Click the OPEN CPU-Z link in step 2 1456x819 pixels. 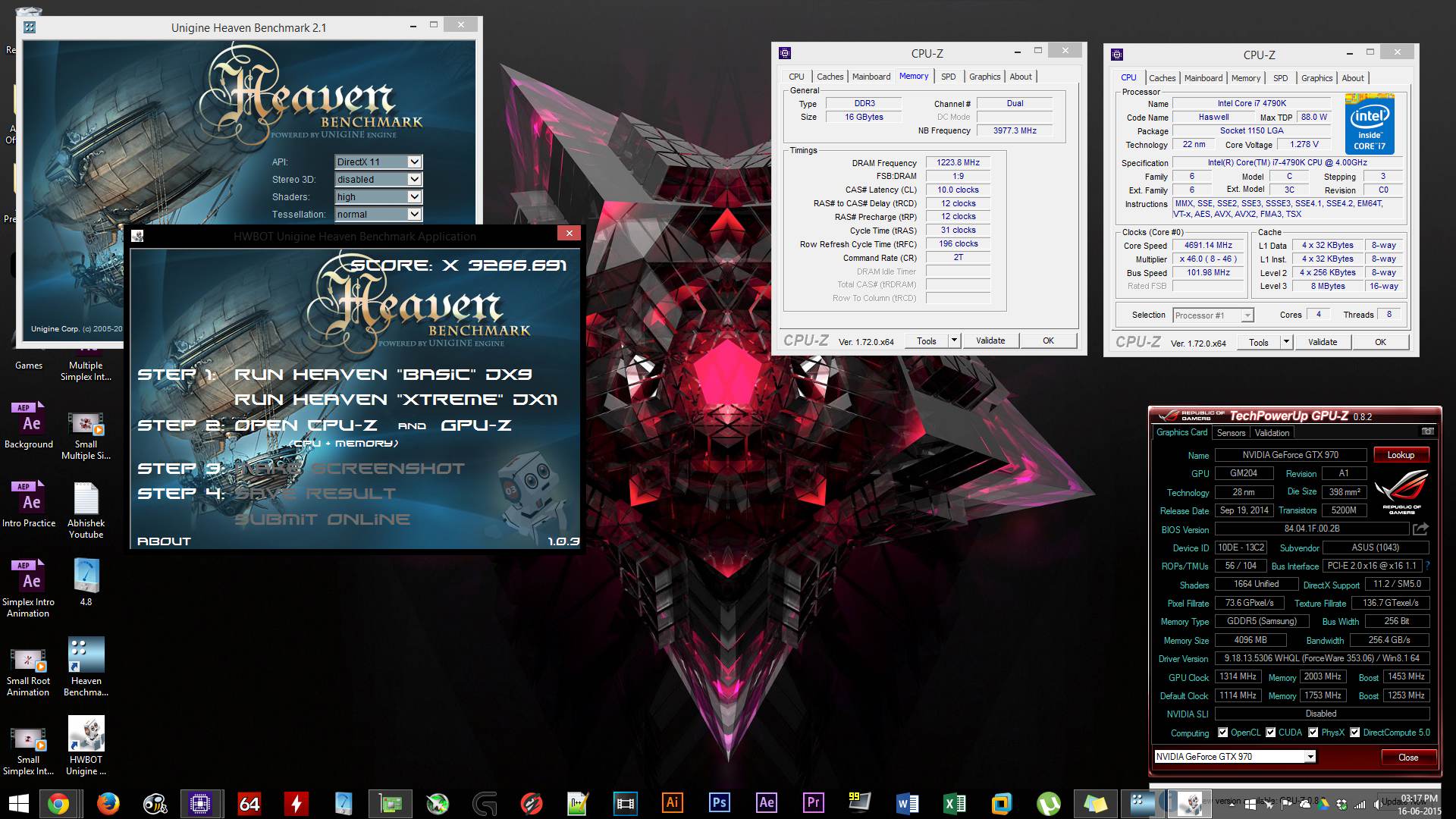pos(306,425)
